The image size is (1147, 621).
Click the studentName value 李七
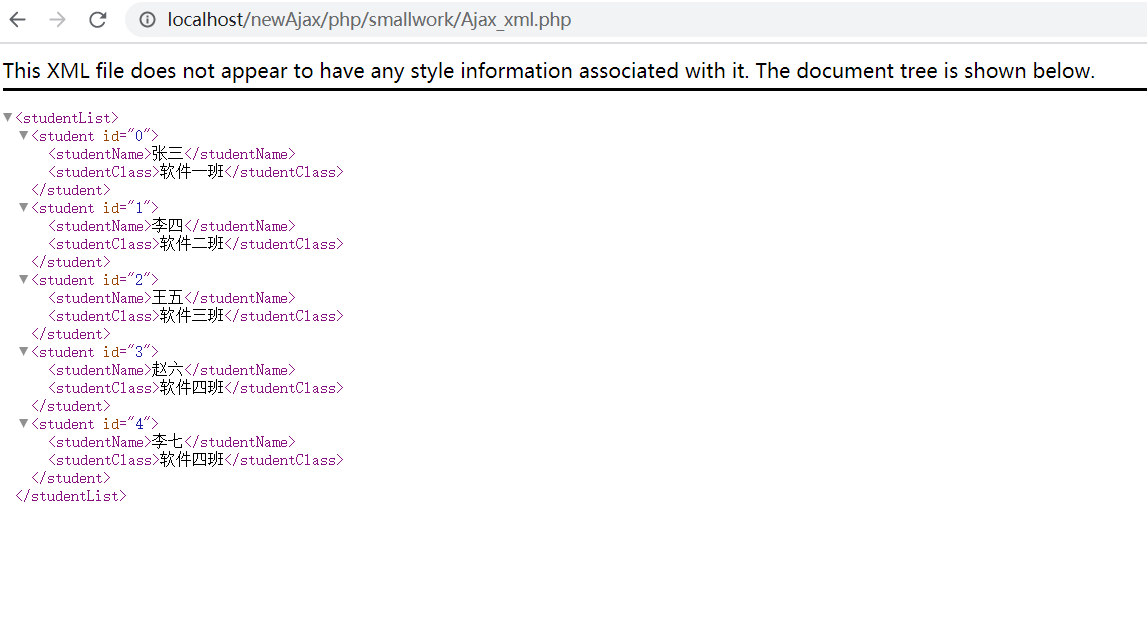pyautogui.click(x=168, y=442)
